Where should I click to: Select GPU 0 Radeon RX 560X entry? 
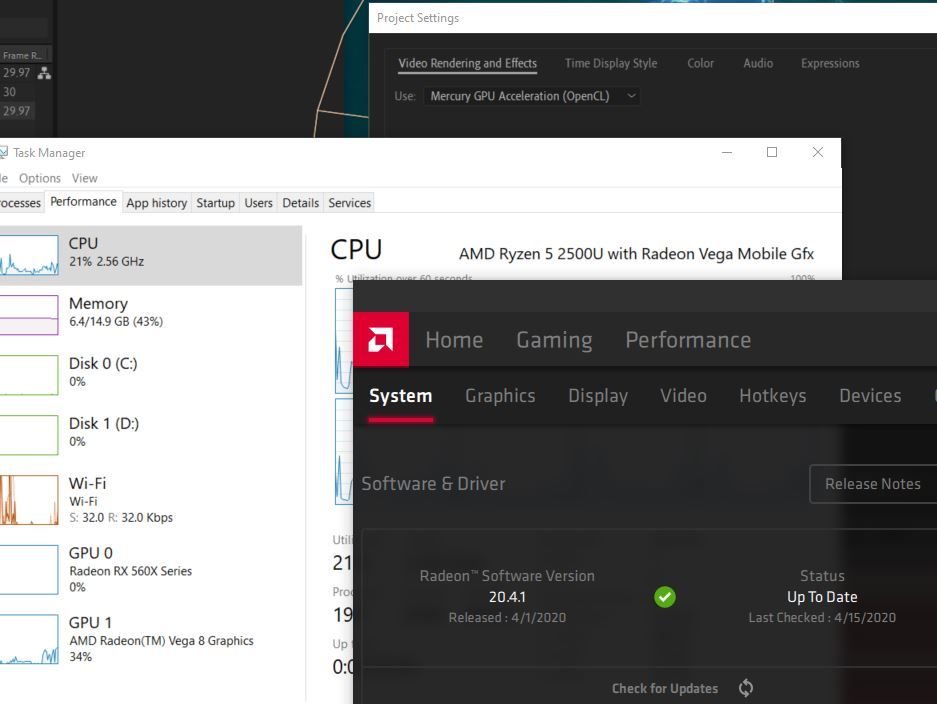149,570
